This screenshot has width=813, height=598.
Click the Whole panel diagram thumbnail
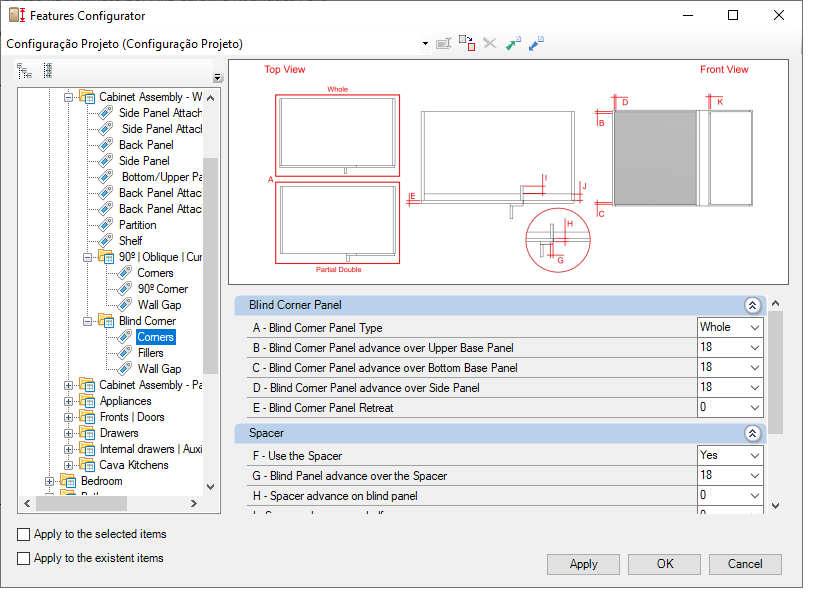338,135
